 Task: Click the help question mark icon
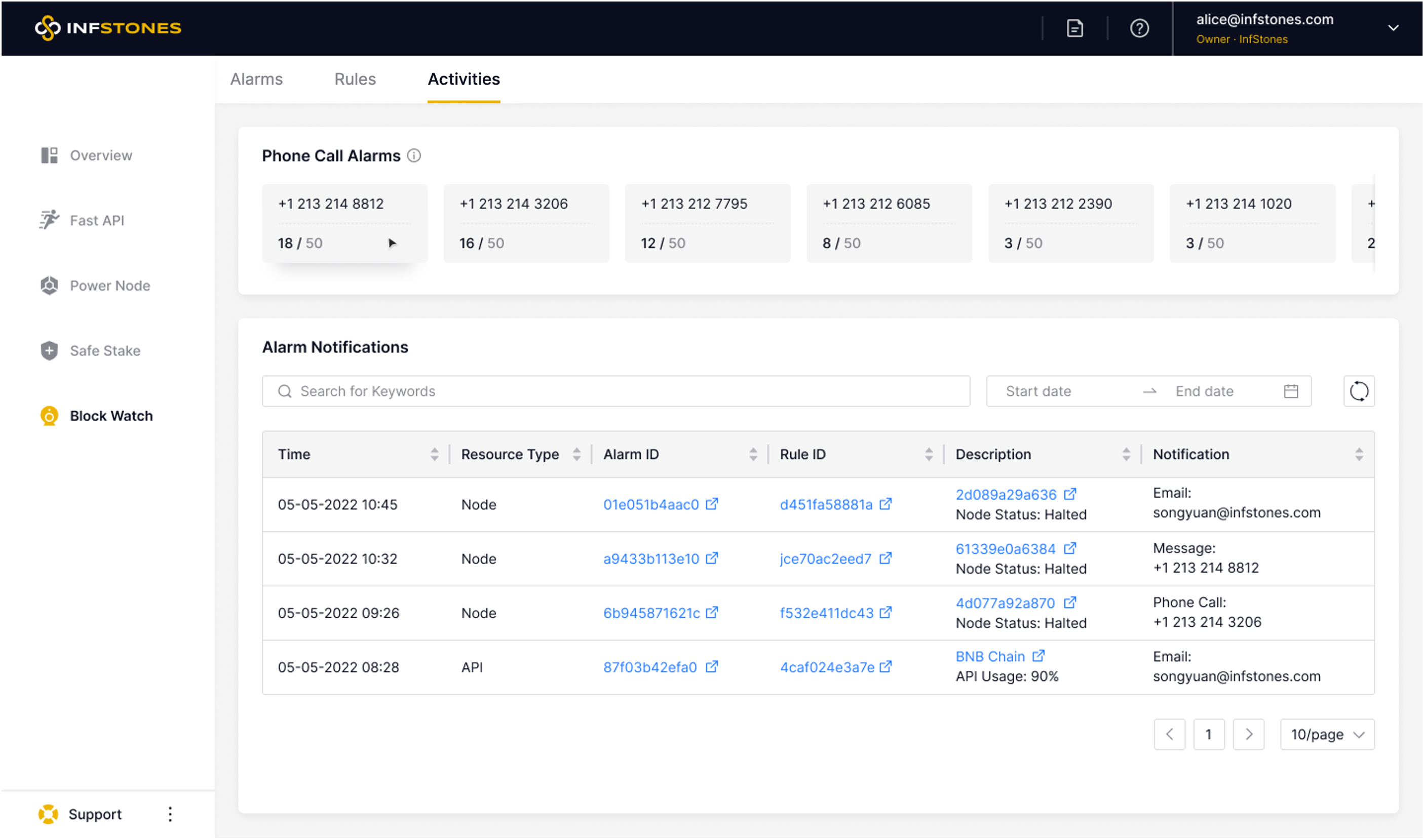click(x=1139, y=28)
